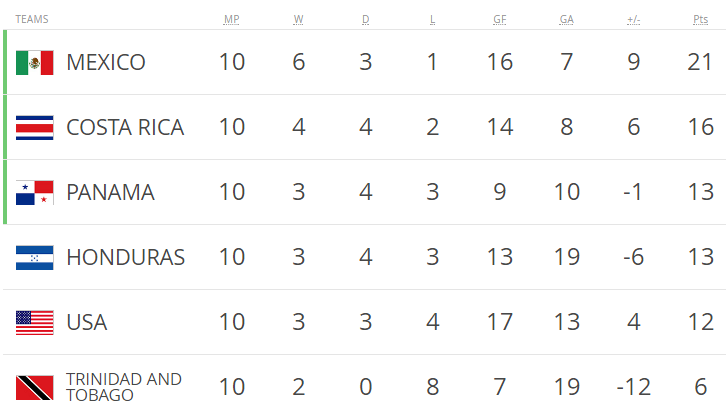Click Mexico's 21 points value

coord(700,63)
